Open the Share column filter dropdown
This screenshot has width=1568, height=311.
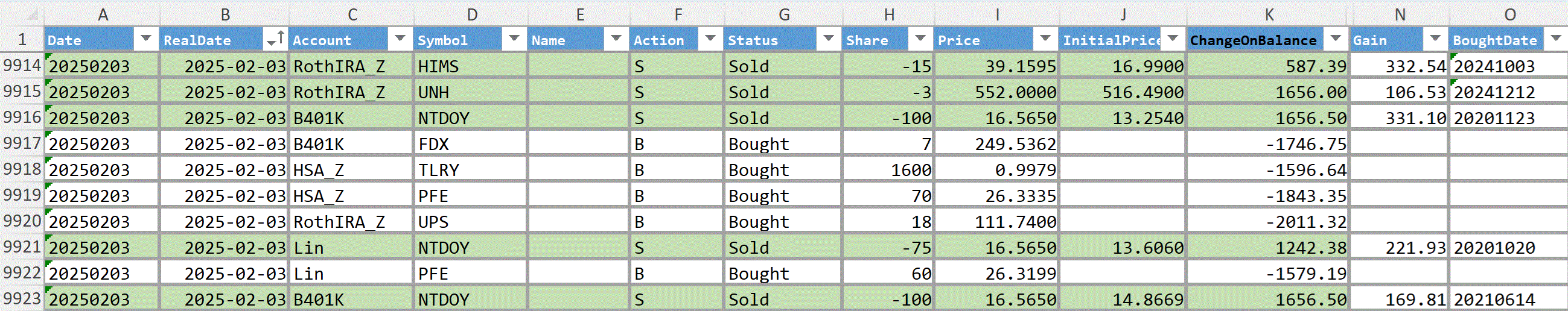tap(920, 39)
